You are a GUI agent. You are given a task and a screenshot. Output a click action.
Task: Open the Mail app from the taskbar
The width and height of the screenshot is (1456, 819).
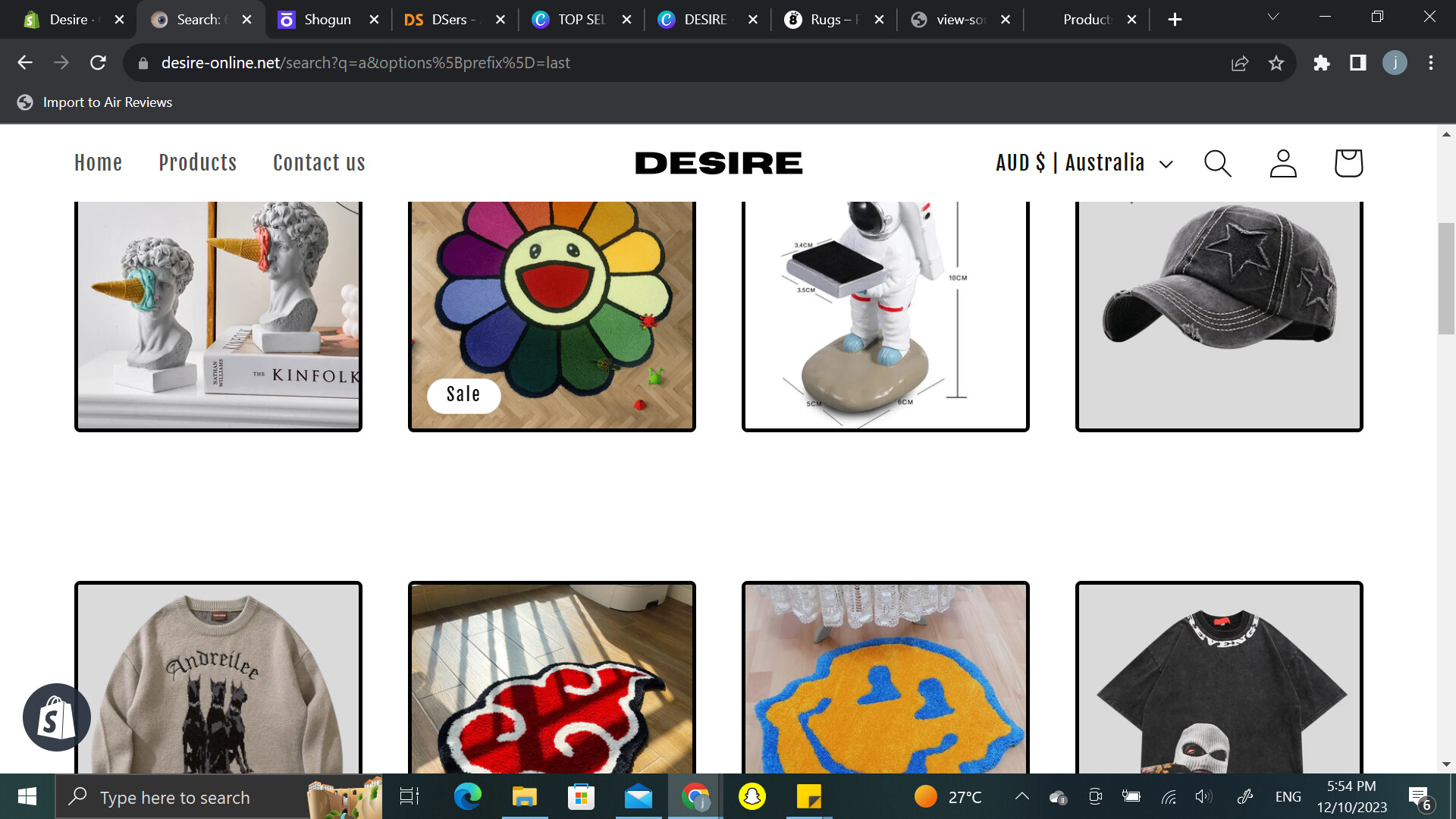coord(639,797)
